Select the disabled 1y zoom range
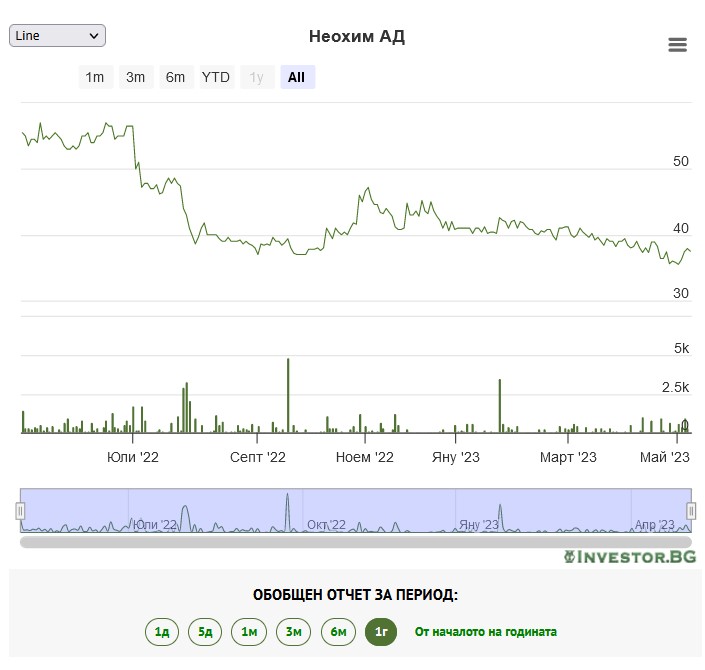This screenshot has height=670, width=705. [x=256, y=77]
